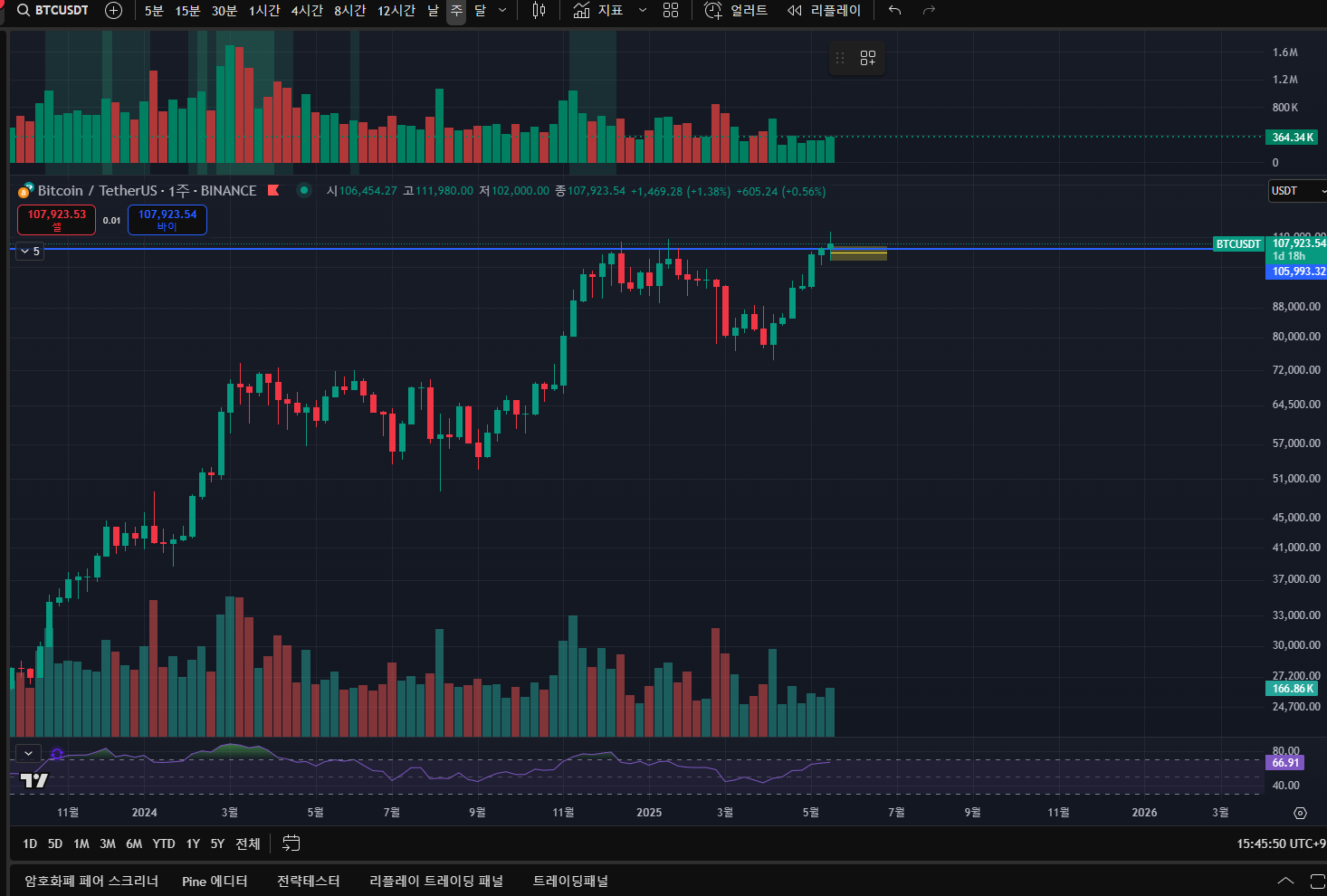Open the USDT currency dropdown

[1297, 191]
